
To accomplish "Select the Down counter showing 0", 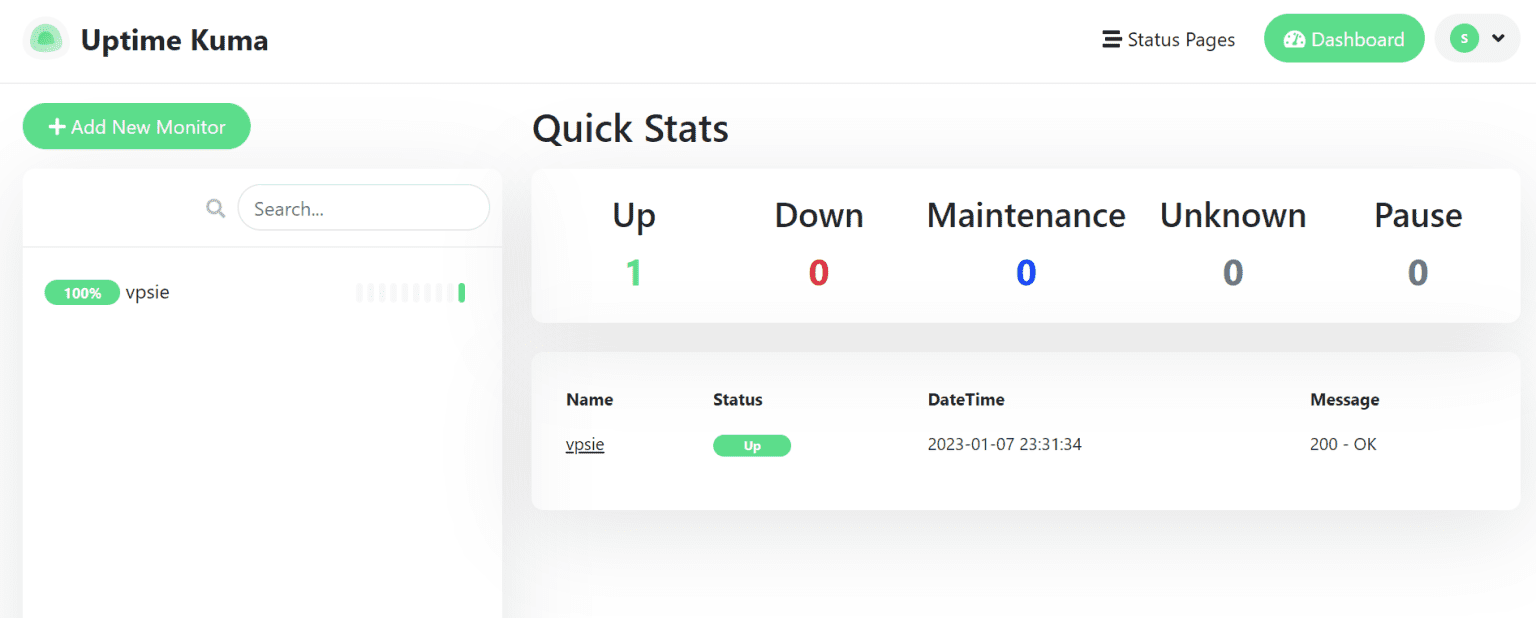I will click(x=818, y=271).
